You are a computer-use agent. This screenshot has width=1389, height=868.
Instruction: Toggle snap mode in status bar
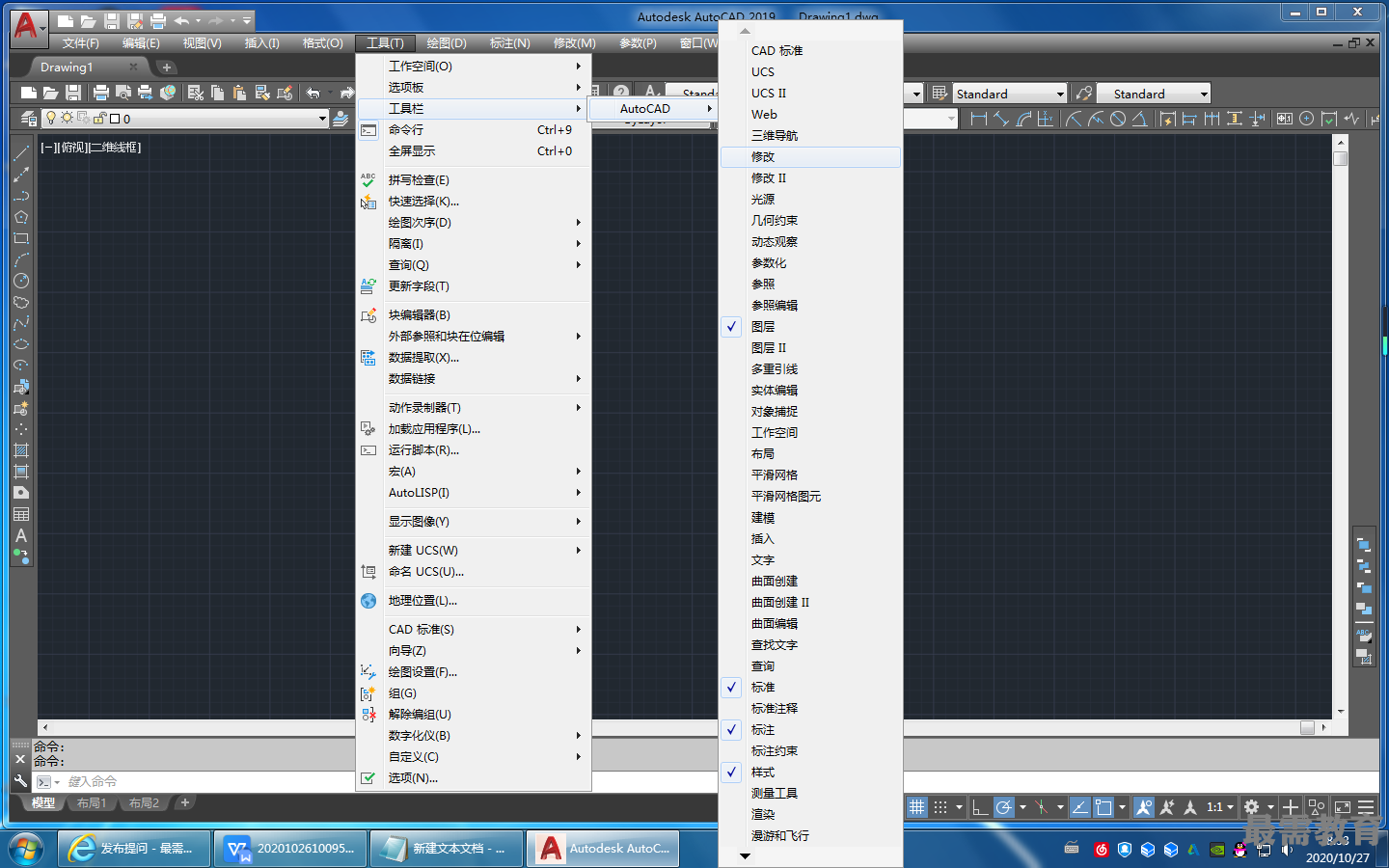click(940, 806)
